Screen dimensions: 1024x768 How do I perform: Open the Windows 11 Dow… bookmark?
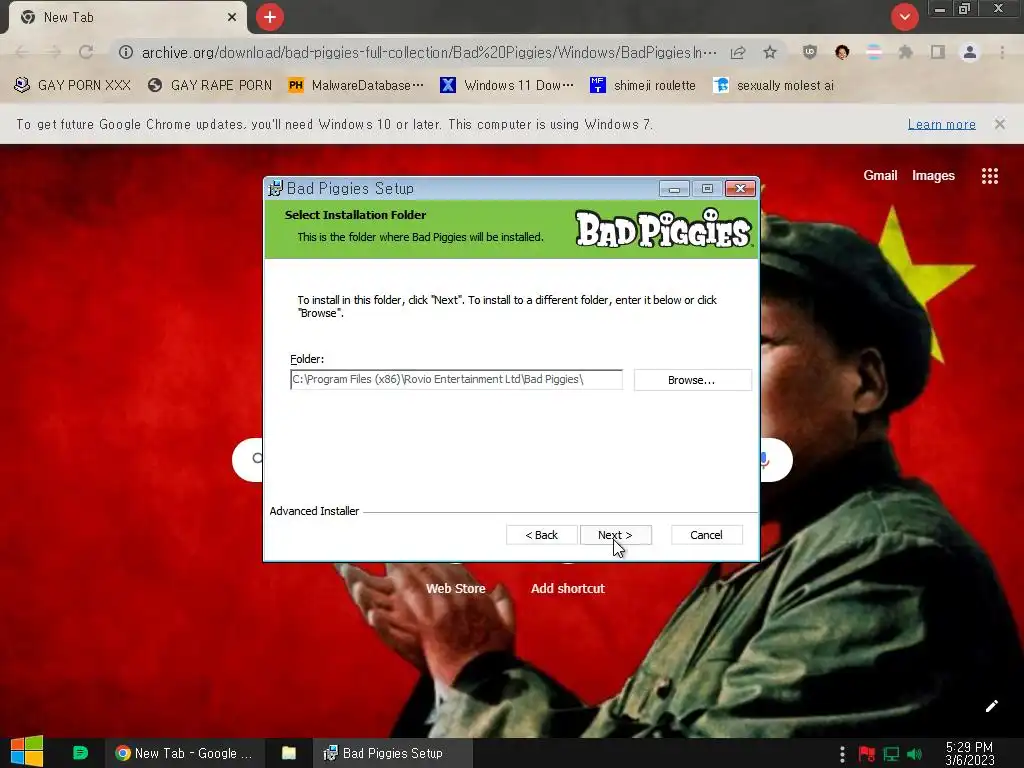507,86
